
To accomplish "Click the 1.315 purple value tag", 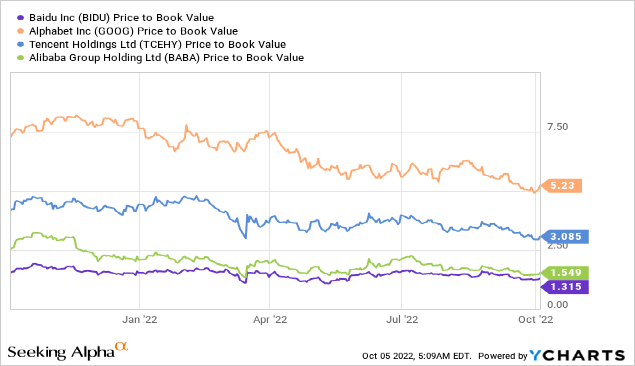I will pos(564,287).
